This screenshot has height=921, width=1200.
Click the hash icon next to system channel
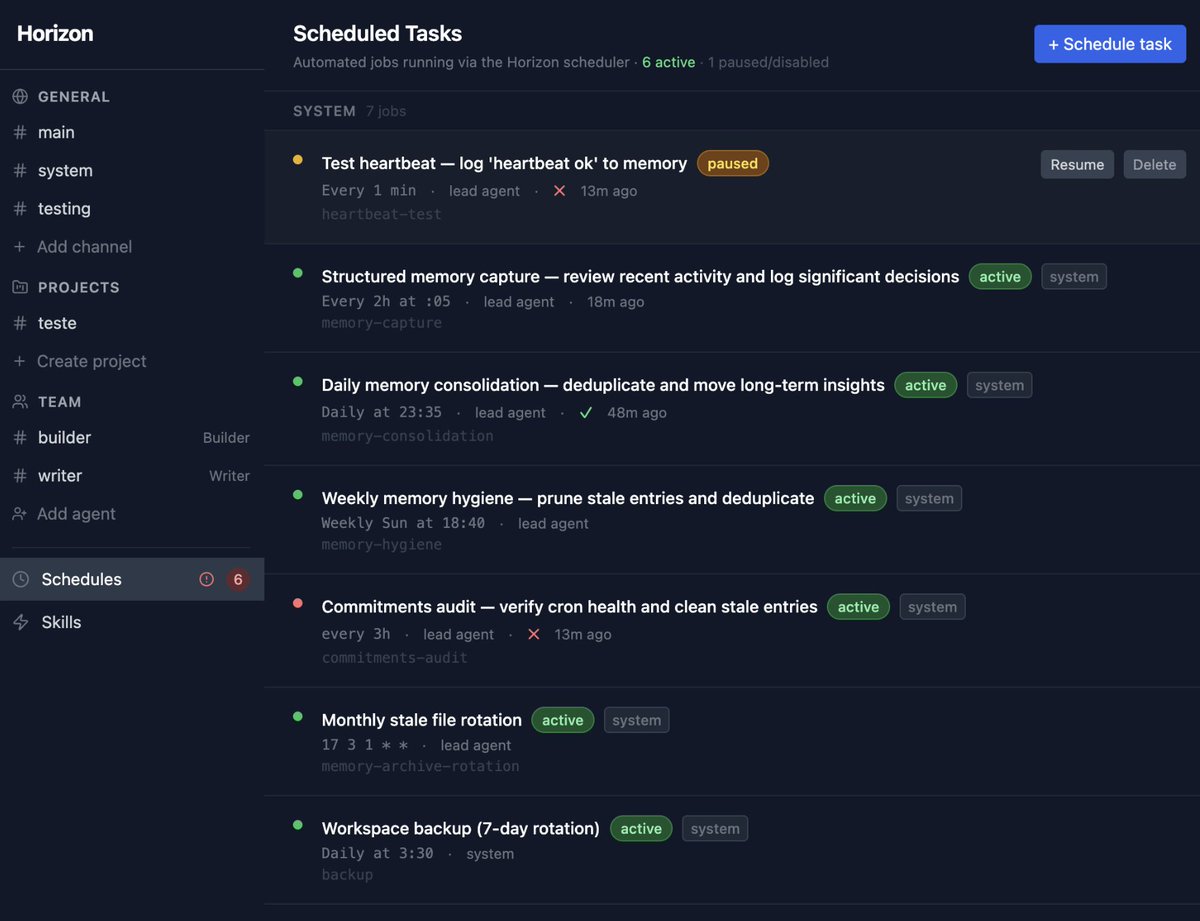pyautogui.click(x=20, y=171)
